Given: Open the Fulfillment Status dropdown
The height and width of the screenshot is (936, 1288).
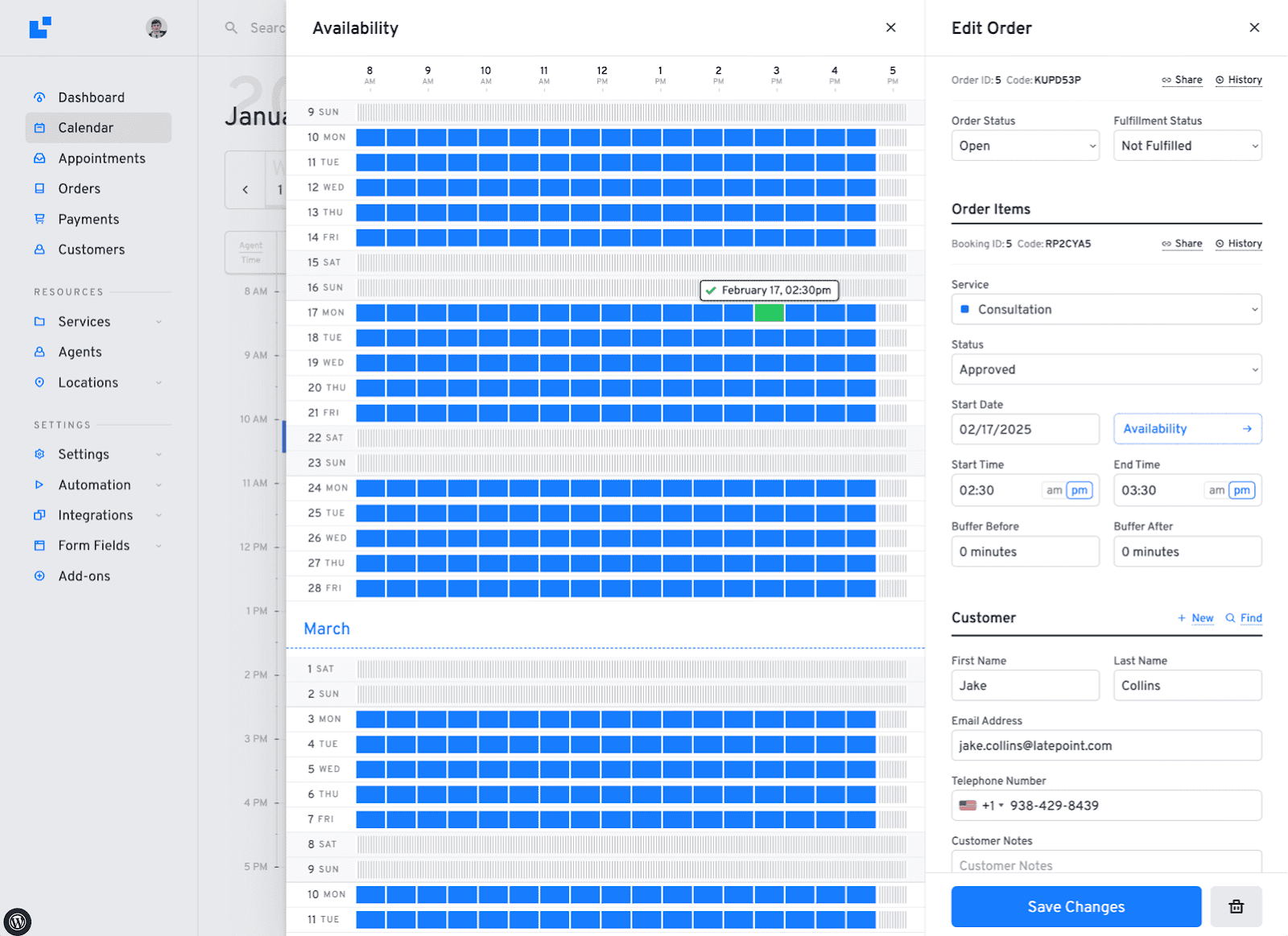Looking at the screenshot, I should [x=1187, y=146].
